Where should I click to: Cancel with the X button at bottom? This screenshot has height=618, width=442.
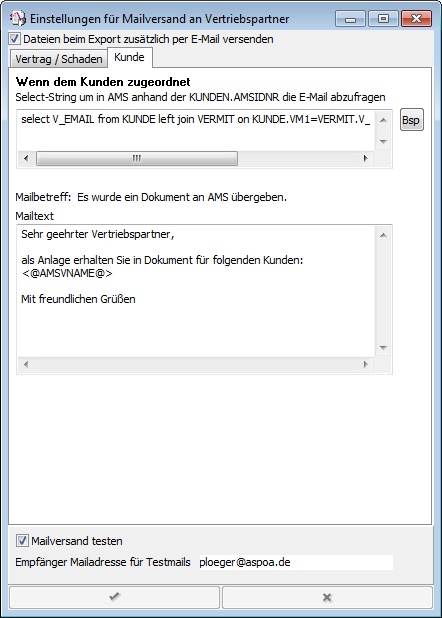pyautogui.click(x=327, y=597)
